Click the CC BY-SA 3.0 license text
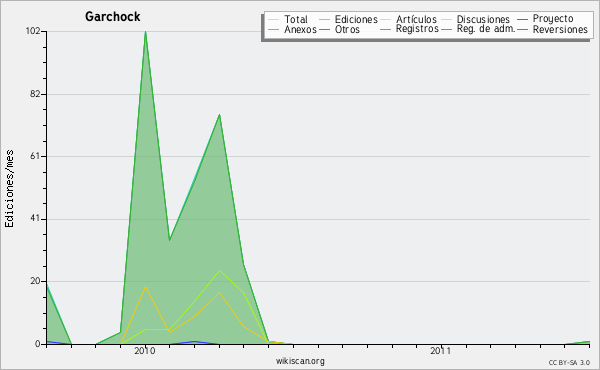This screenshot has width=600, height=370. point(569,363)
